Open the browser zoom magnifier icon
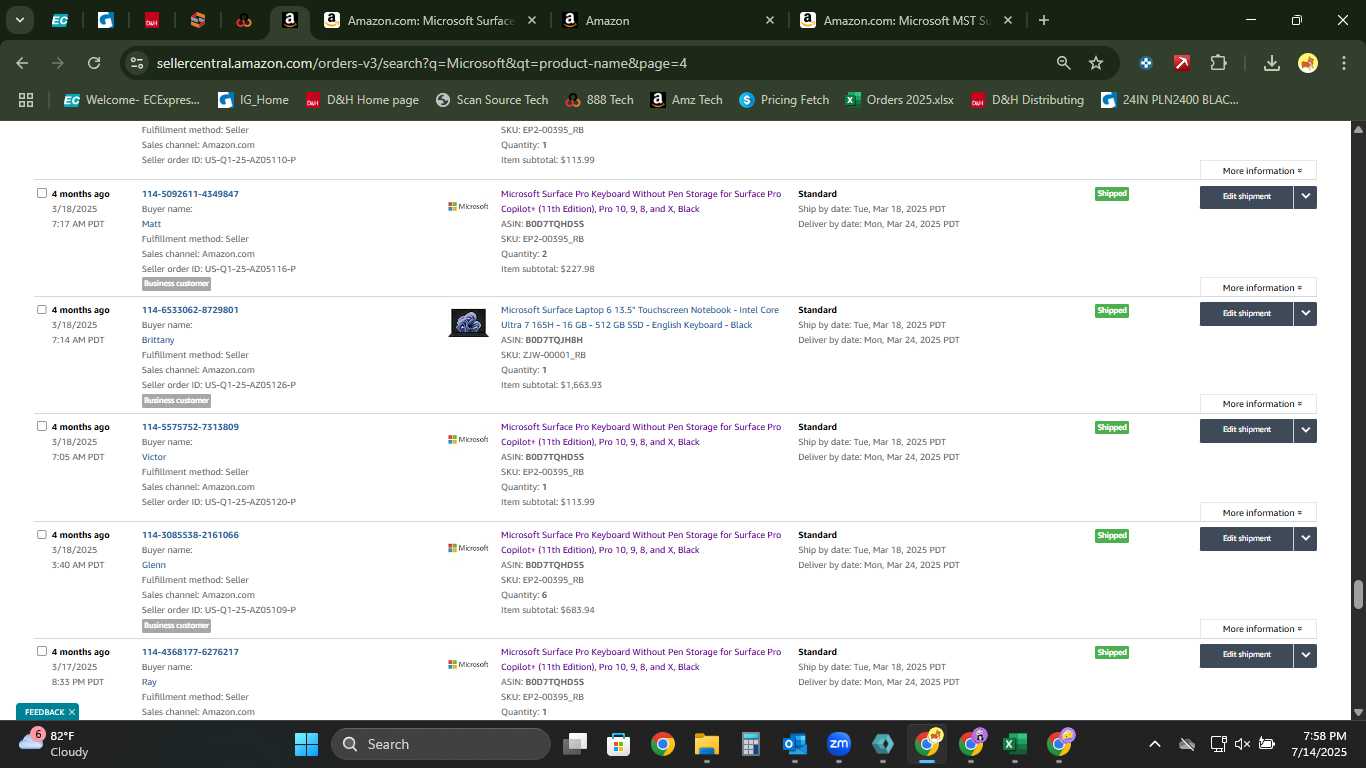Viewport: 1366px width, 768px height. click(1064, 63)
